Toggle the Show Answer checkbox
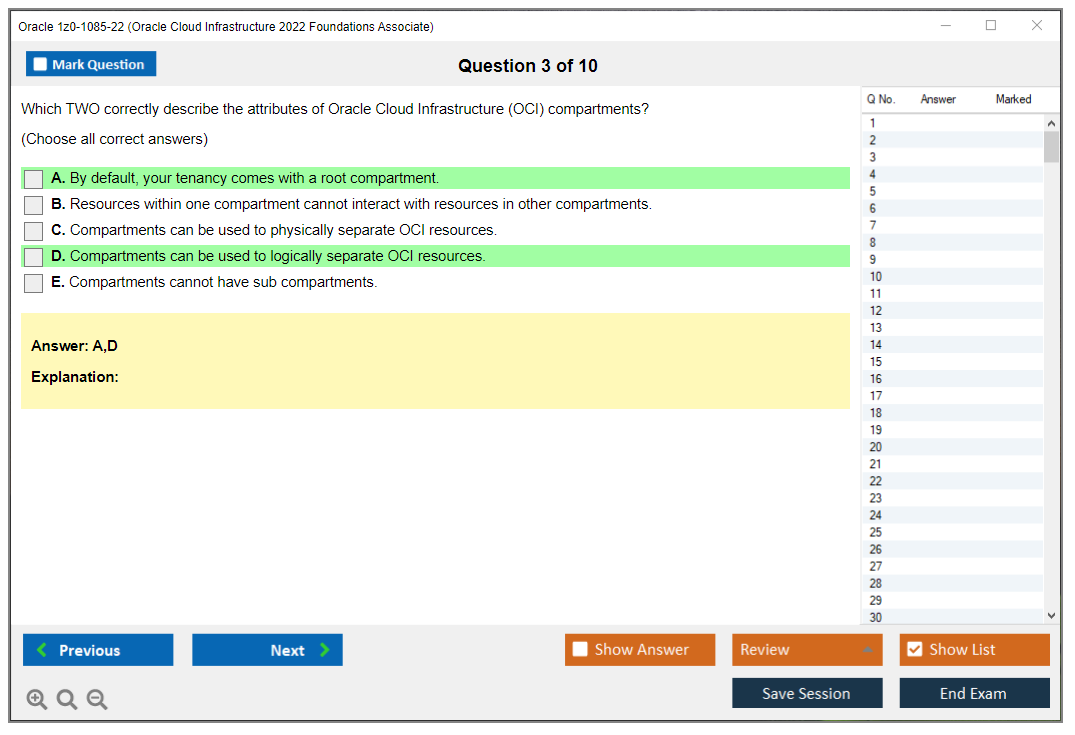Screen dimensions: 1075x735 (x=580, y=649)
